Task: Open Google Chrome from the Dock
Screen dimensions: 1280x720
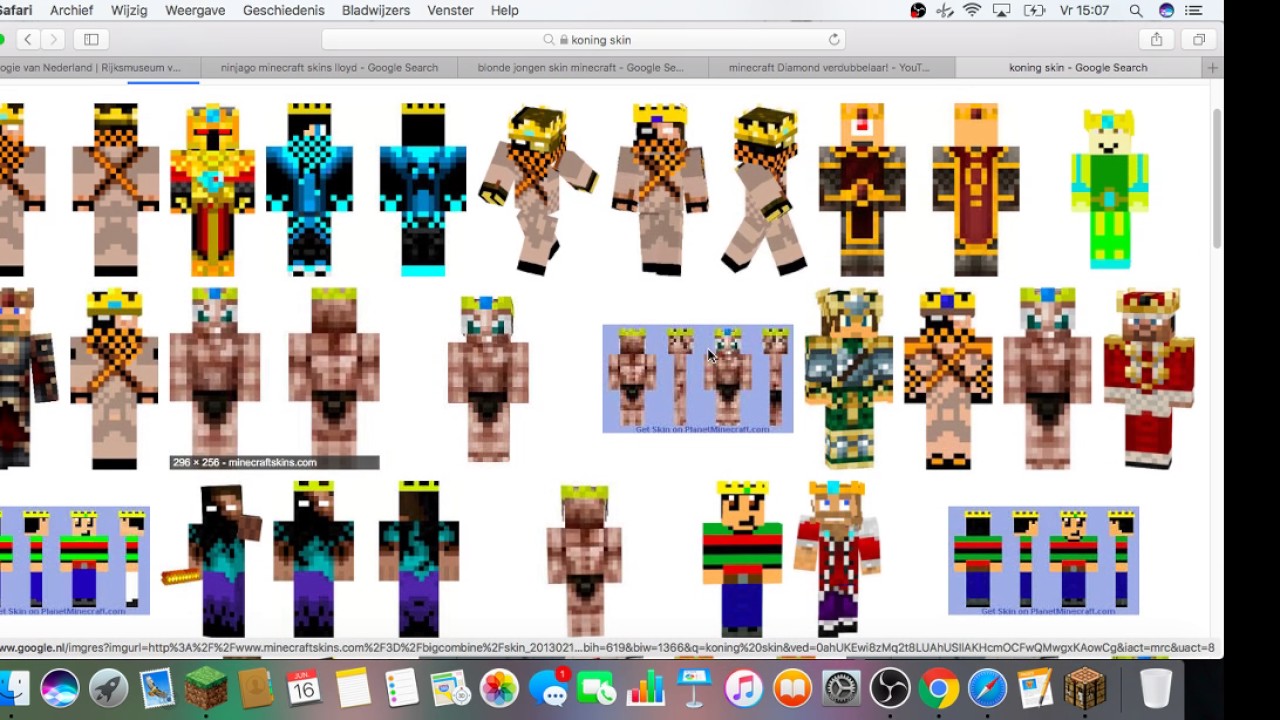Action: [x=938, y=688]
